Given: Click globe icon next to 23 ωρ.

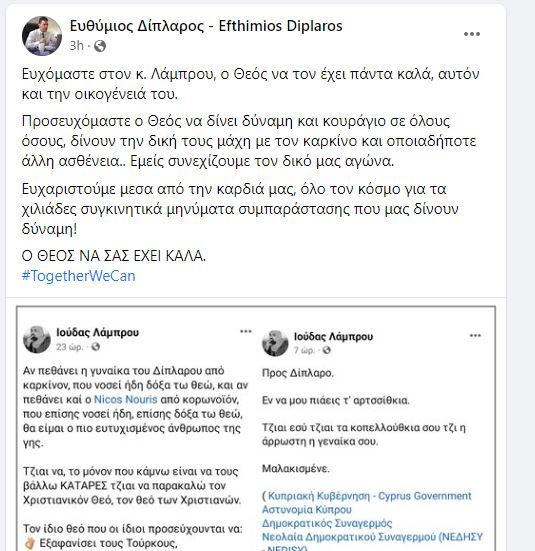Looking at the screenshot, I should pos(95,347).
